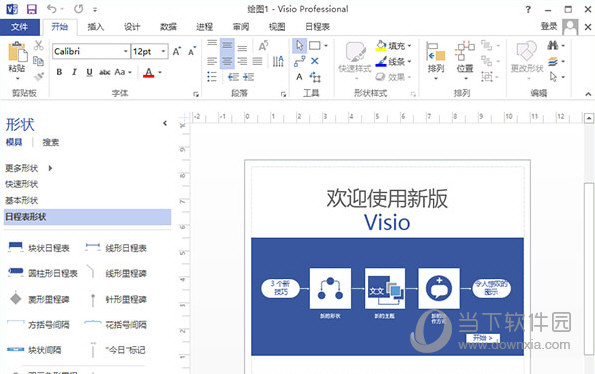Switch to the Insert tab

coord(96,27)
